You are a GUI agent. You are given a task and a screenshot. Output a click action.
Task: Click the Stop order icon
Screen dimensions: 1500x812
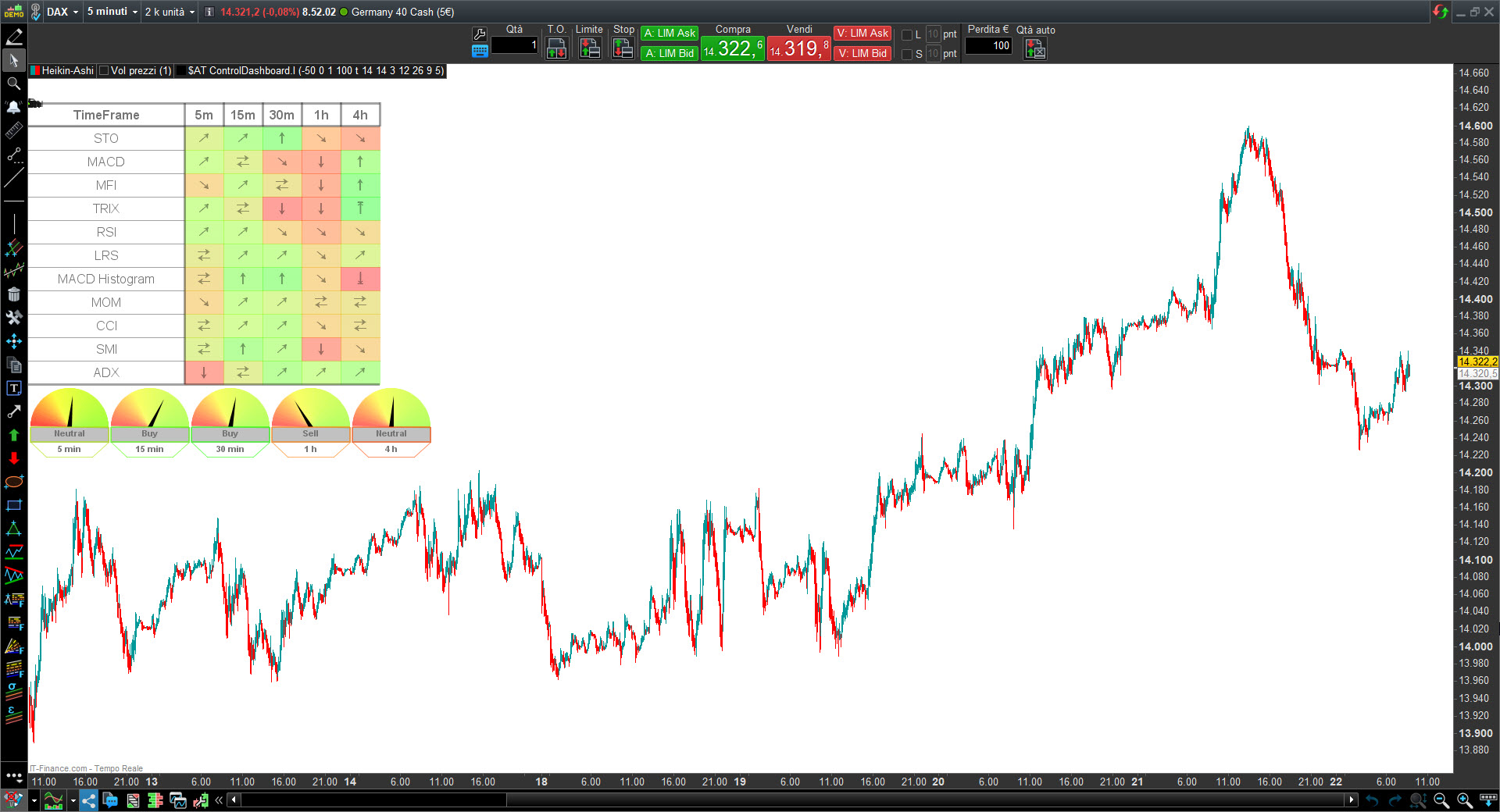[x=623, y=48]
